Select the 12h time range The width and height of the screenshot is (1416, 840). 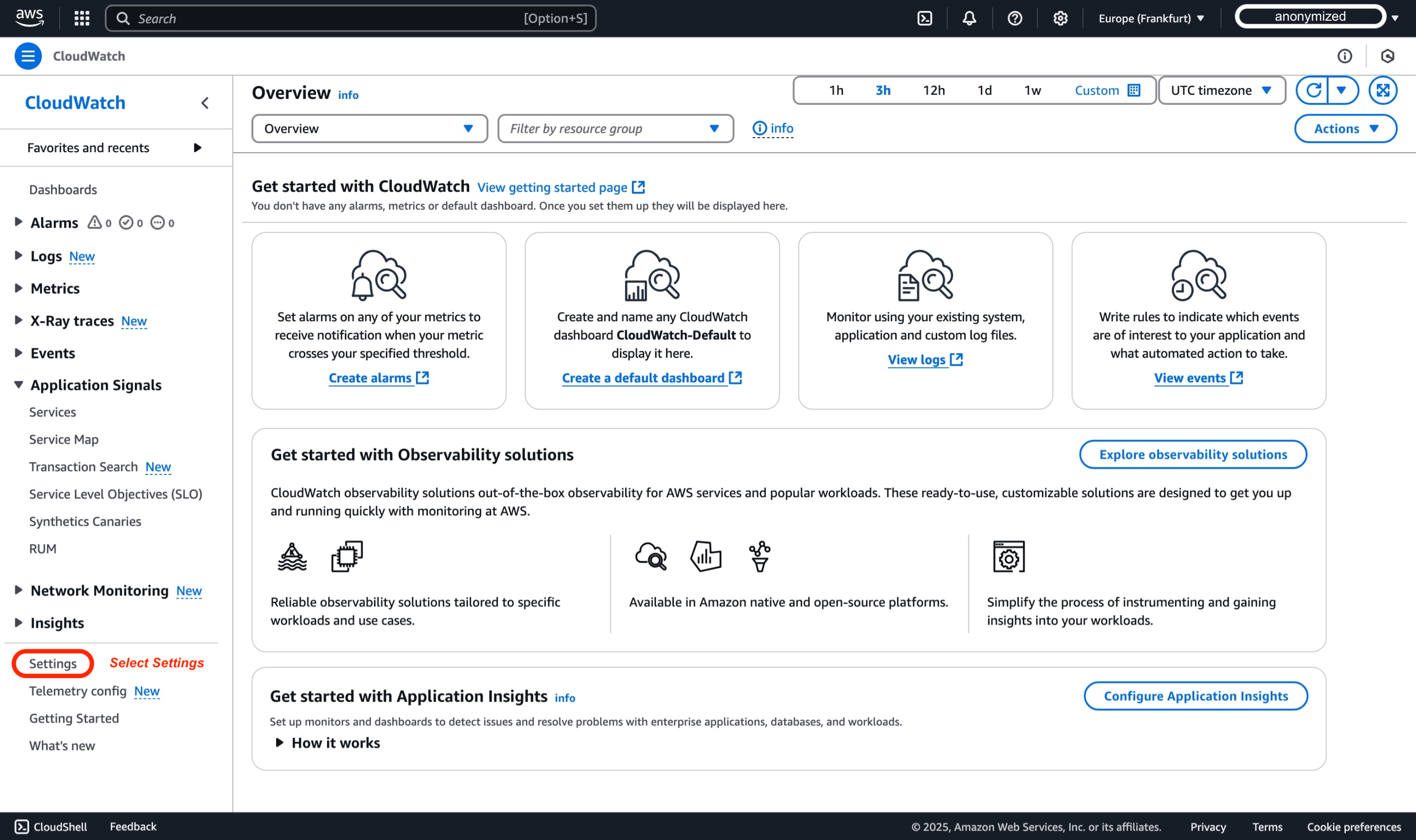[x=934, y=90]
